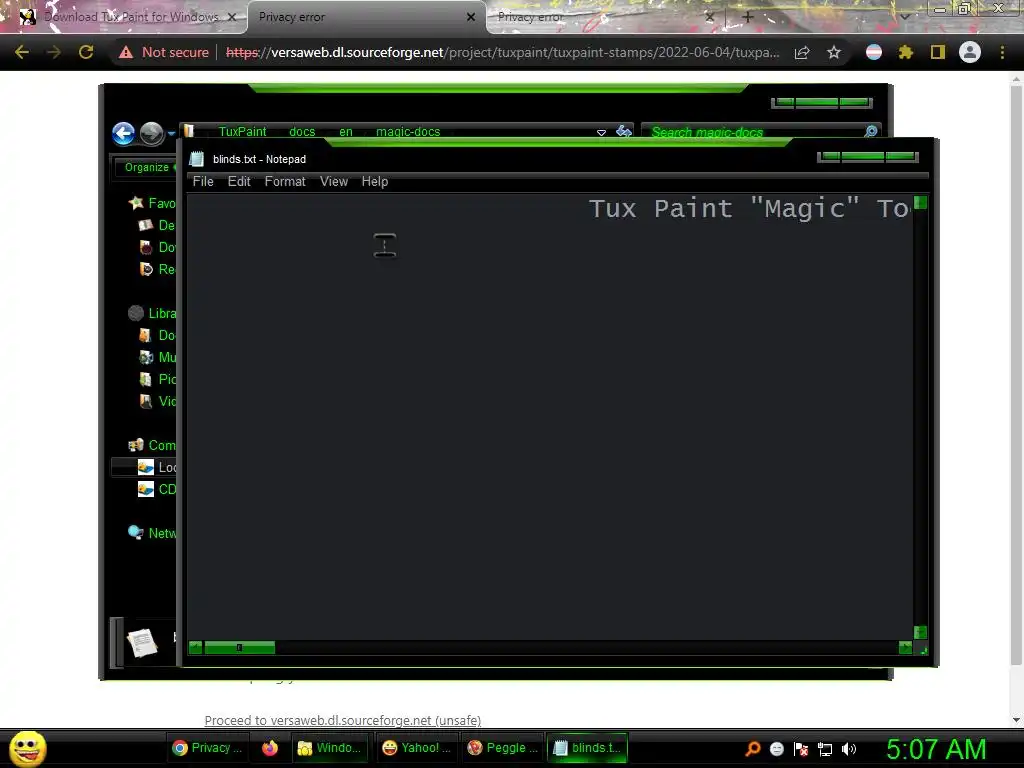The image size is (1024, 768).
Task: Click magic-docs in the Explorer breadcrumb
Action: point(408,131)
